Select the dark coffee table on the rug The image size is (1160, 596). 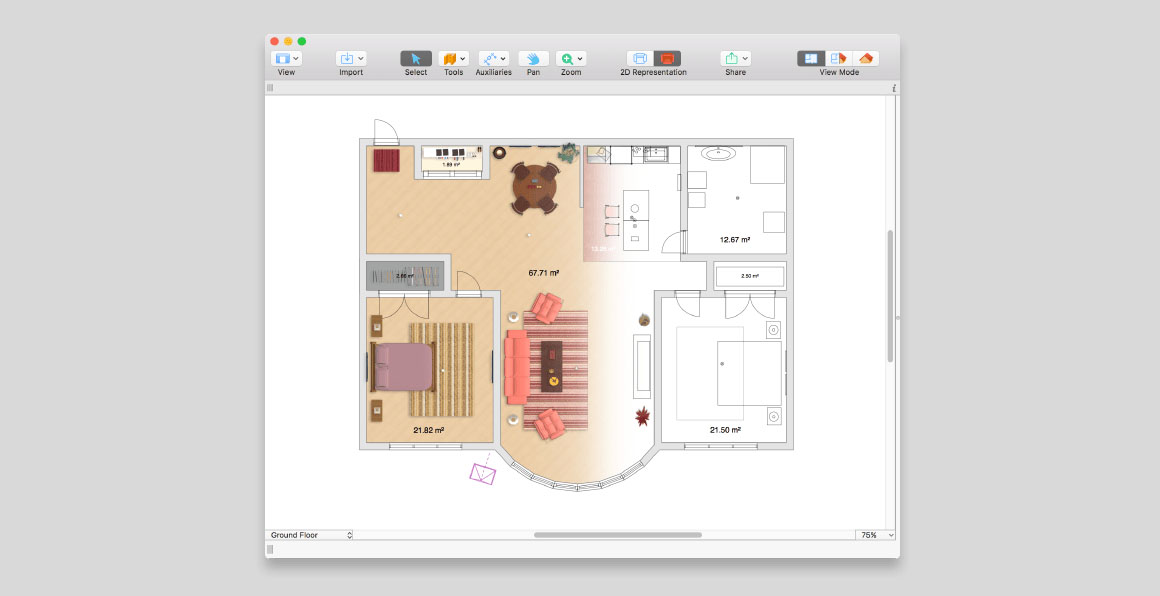(551, 366)
